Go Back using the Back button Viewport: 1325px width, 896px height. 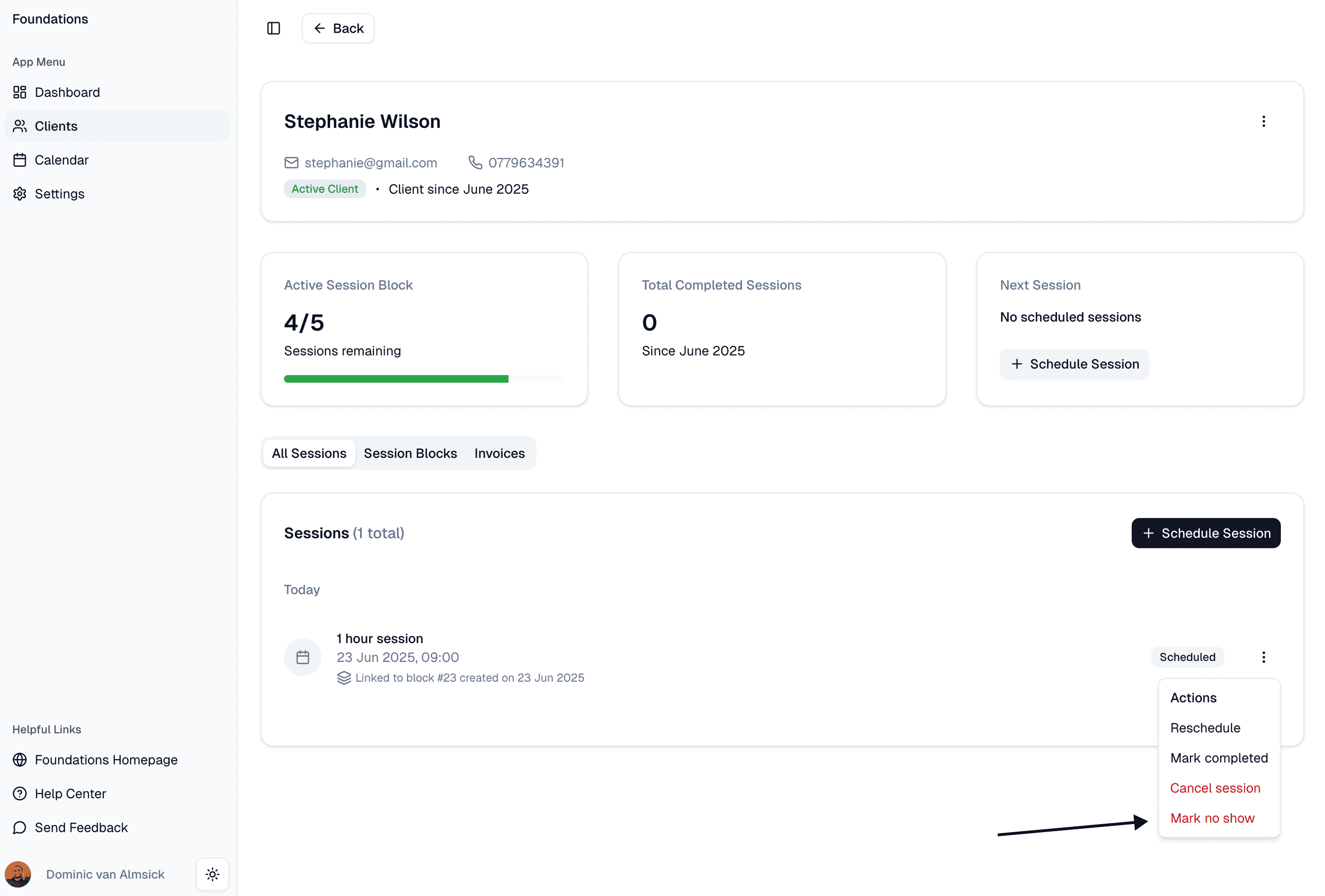pos(338,28)
